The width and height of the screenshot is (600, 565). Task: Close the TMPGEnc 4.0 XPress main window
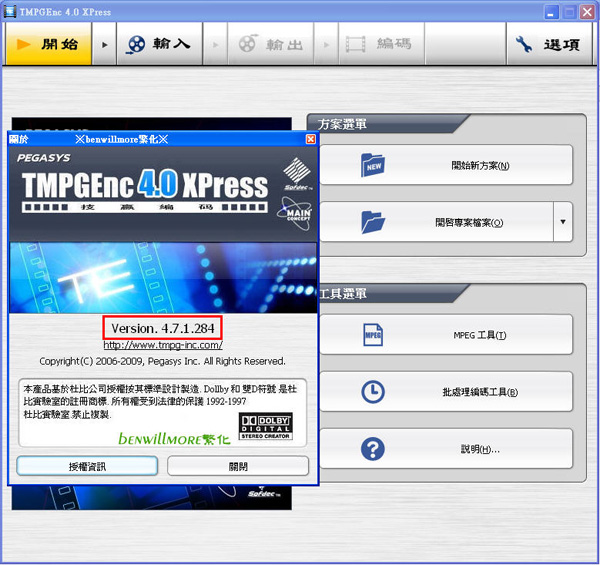coord(587,12)
